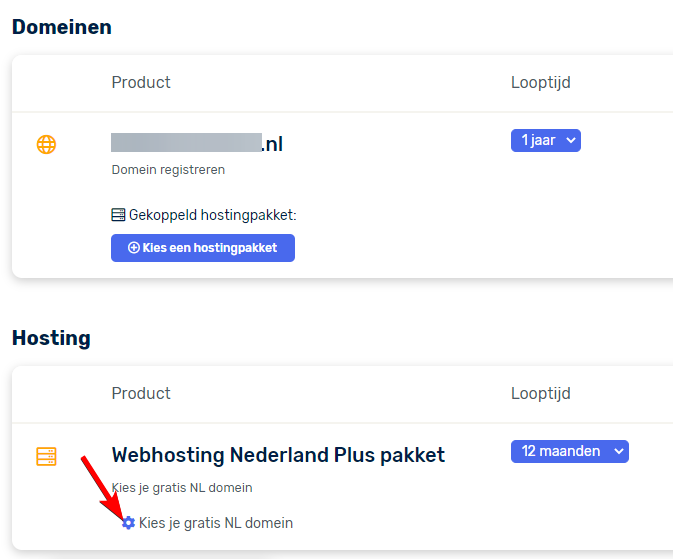The height and width of the screenshot is (559, 673).
Task: Click the plus icon in hosting package button
Action: coord(134,248)
